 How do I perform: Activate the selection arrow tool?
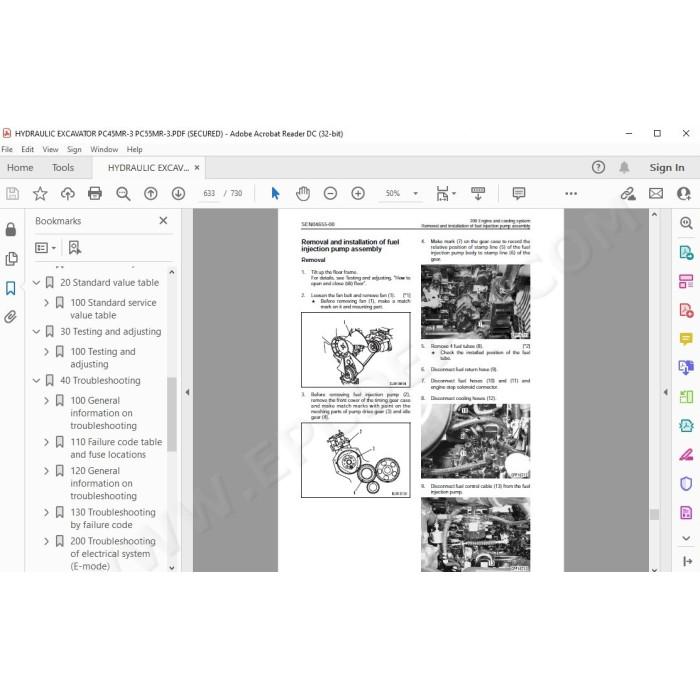tap(275, 193)
